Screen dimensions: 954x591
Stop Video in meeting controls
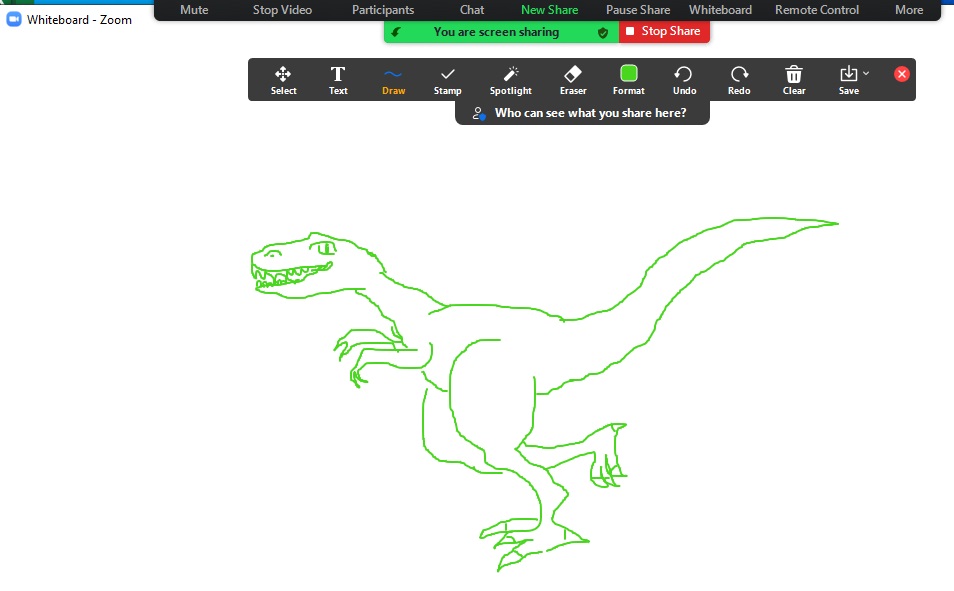(282, 10)
